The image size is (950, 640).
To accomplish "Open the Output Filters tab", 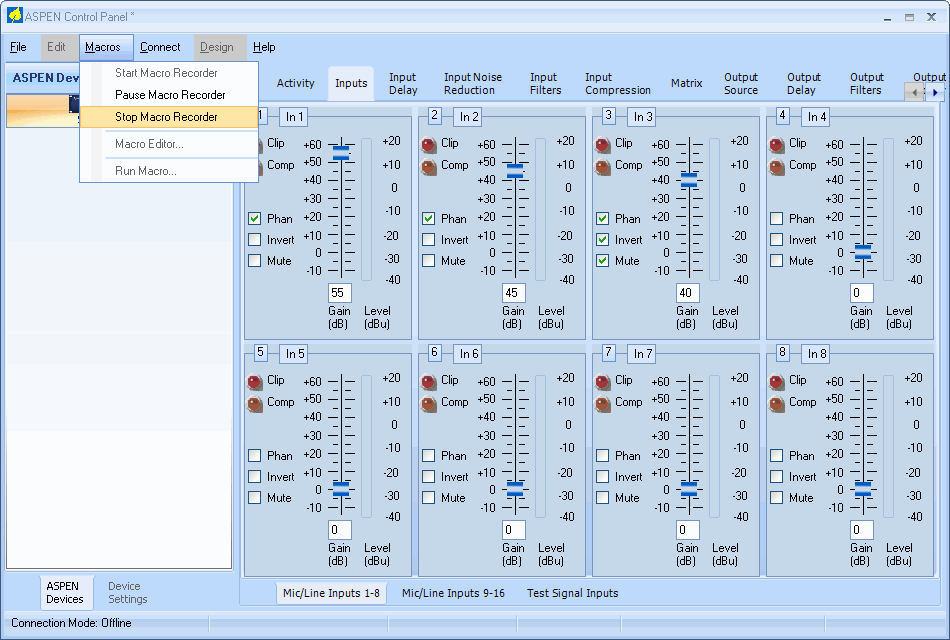I will [x=866, y=84].
